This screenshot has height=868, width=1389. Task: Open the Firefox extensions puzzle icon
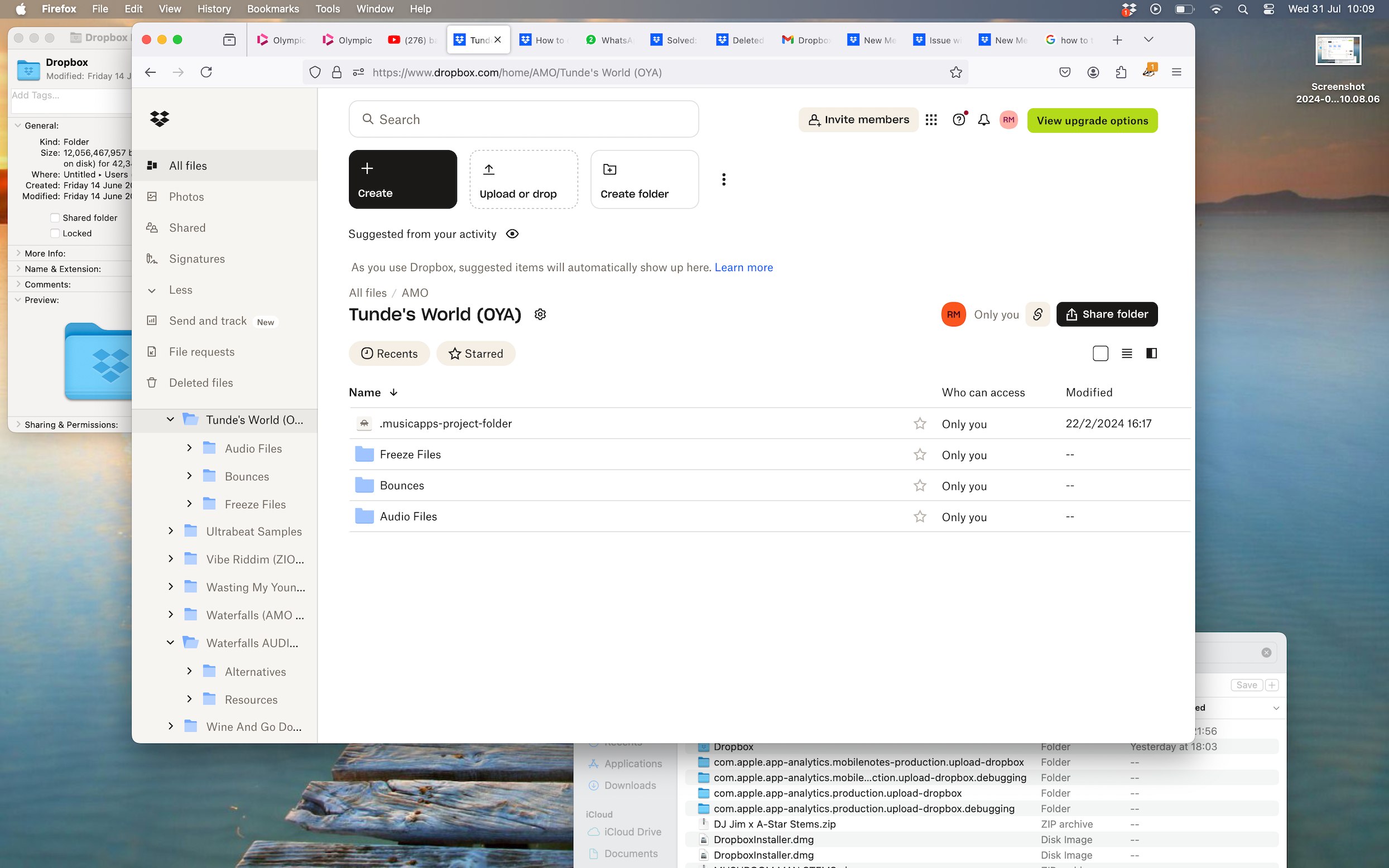coord(1121,73)
